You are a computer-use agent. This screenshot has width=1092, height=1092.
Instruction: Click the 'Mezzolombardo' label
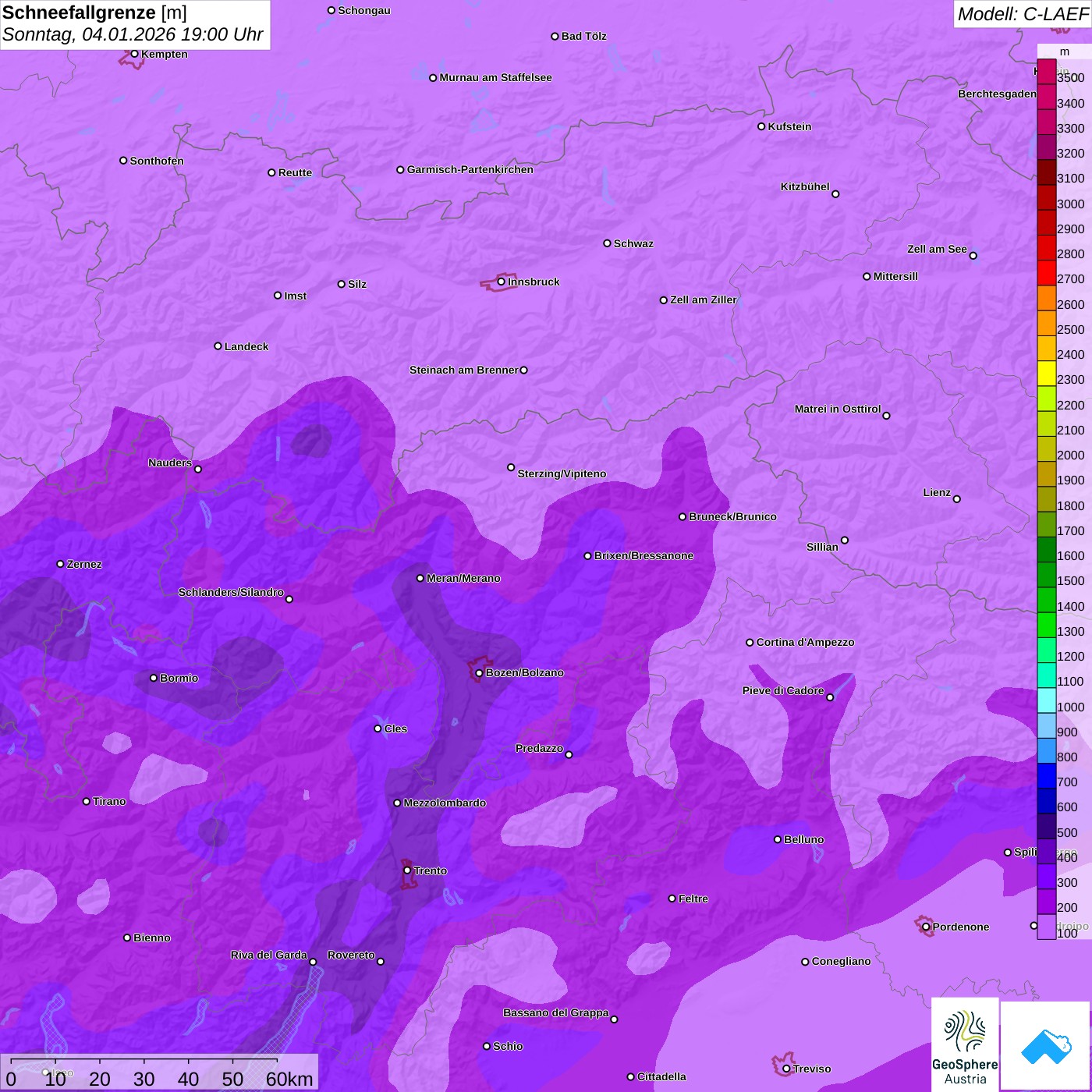click(445, 803)
